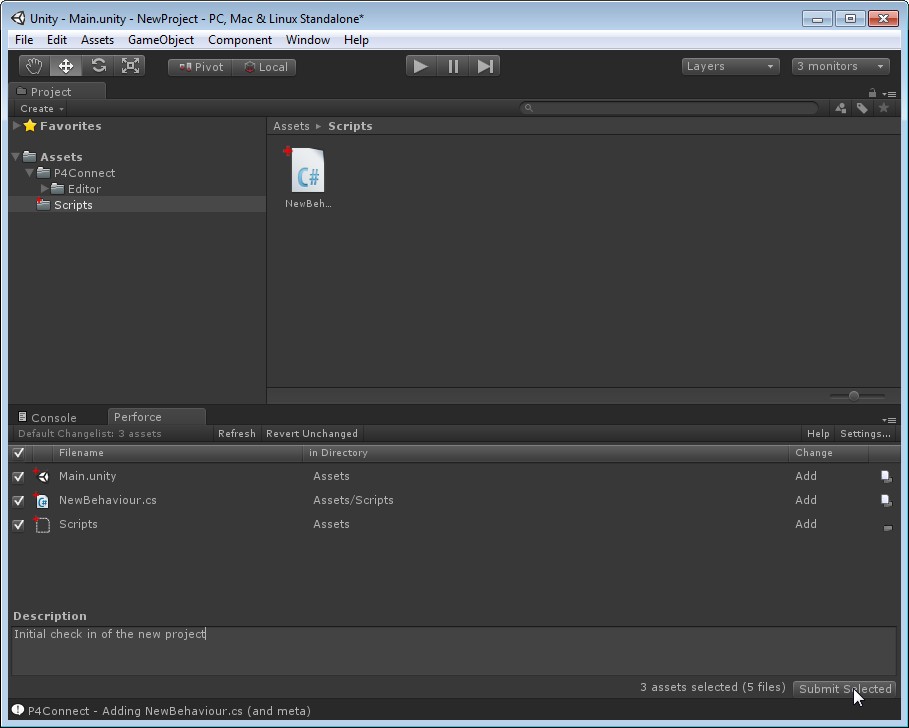Open the Edit menu
The width and height of the screenshot is (909, 728).
point(57,40)
